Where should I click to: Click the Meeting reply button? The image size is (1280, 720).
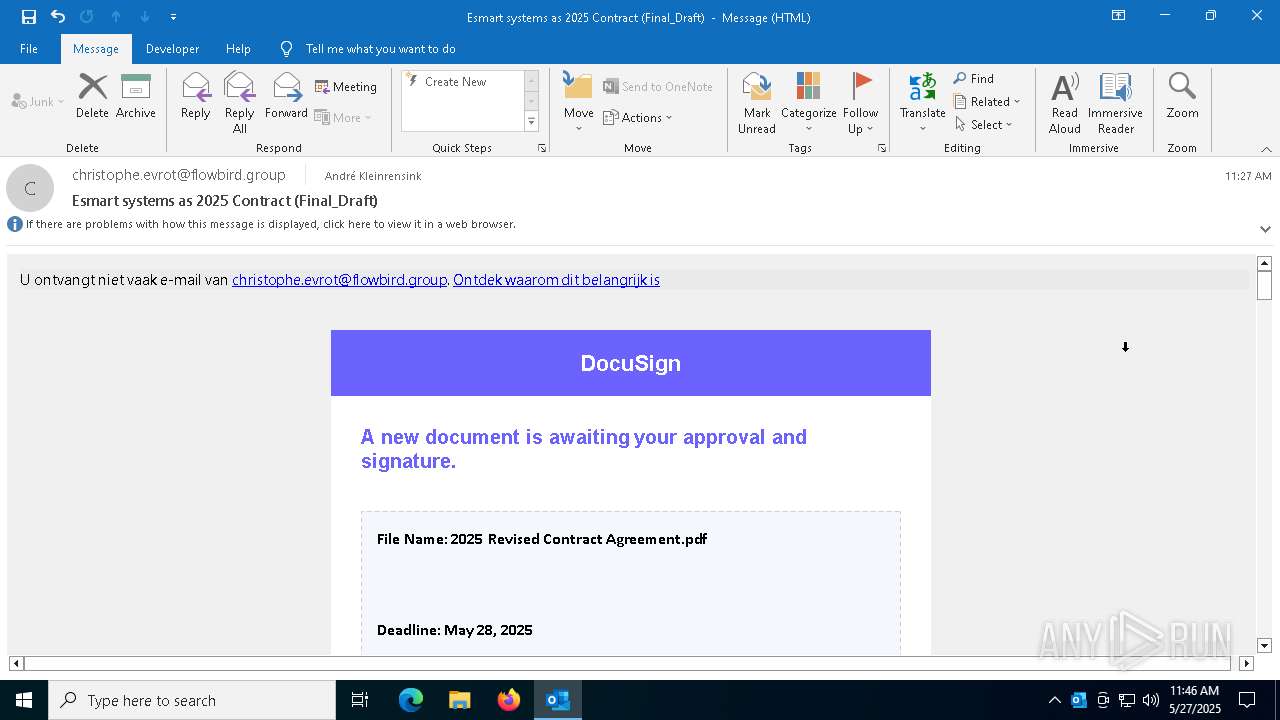coord(346,87)
